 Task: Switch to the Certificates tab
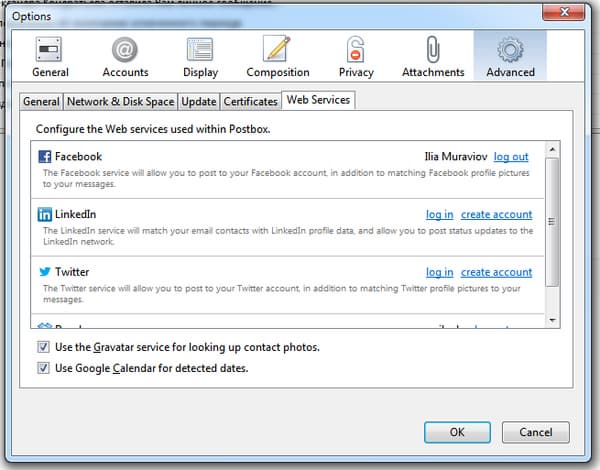point(250,102)
